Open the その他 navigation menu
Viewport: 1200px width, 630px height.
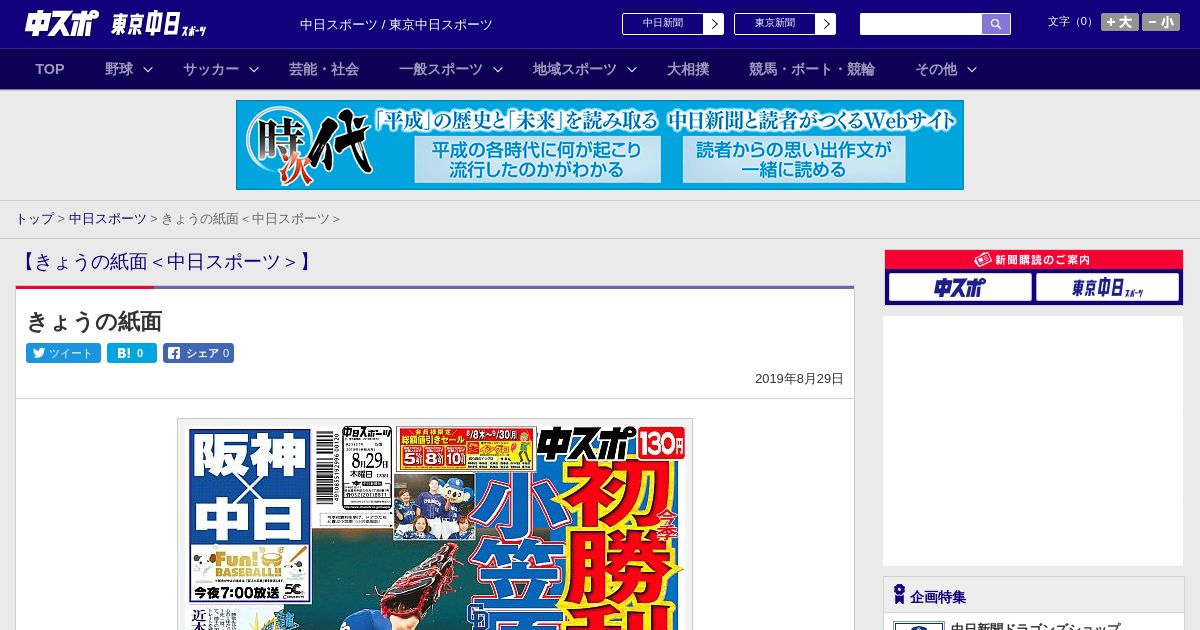[x=936, y=69]
